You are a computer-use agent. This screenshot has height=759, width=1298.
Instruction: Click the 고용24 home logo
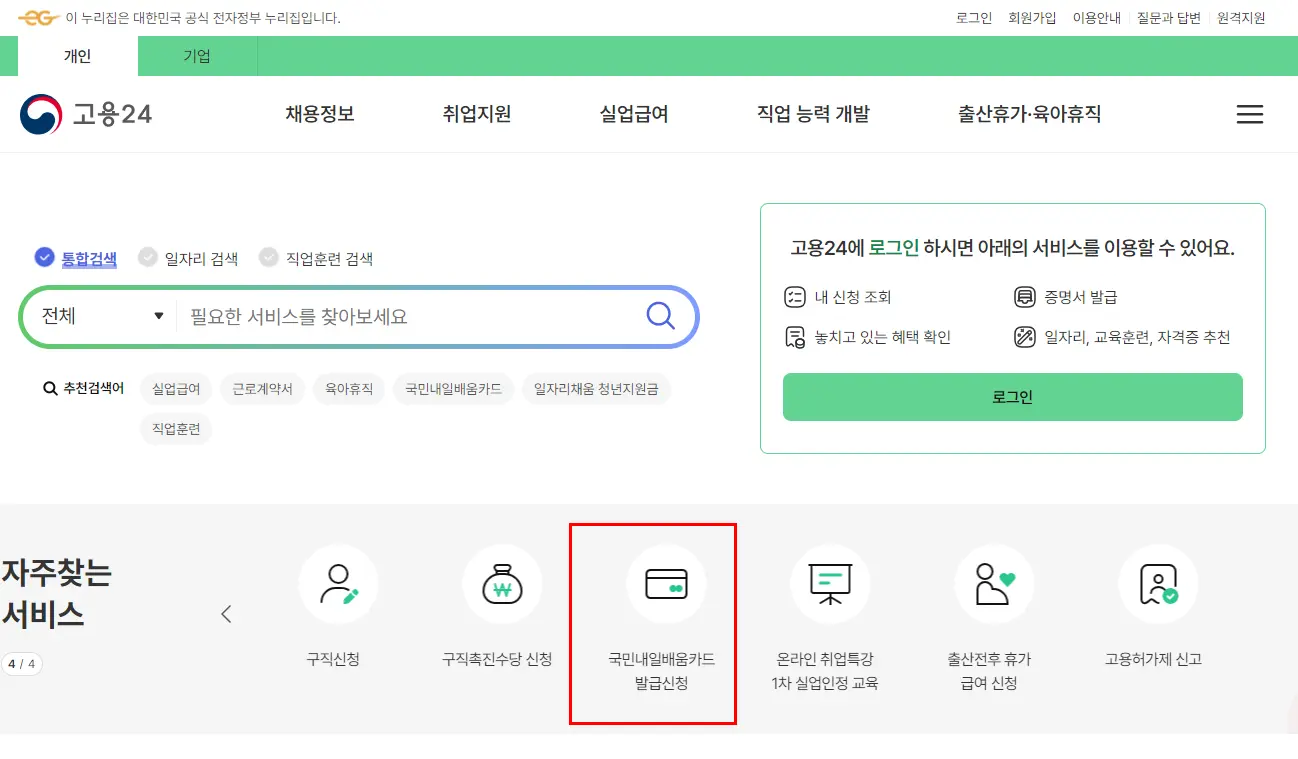tap(87, 114)
